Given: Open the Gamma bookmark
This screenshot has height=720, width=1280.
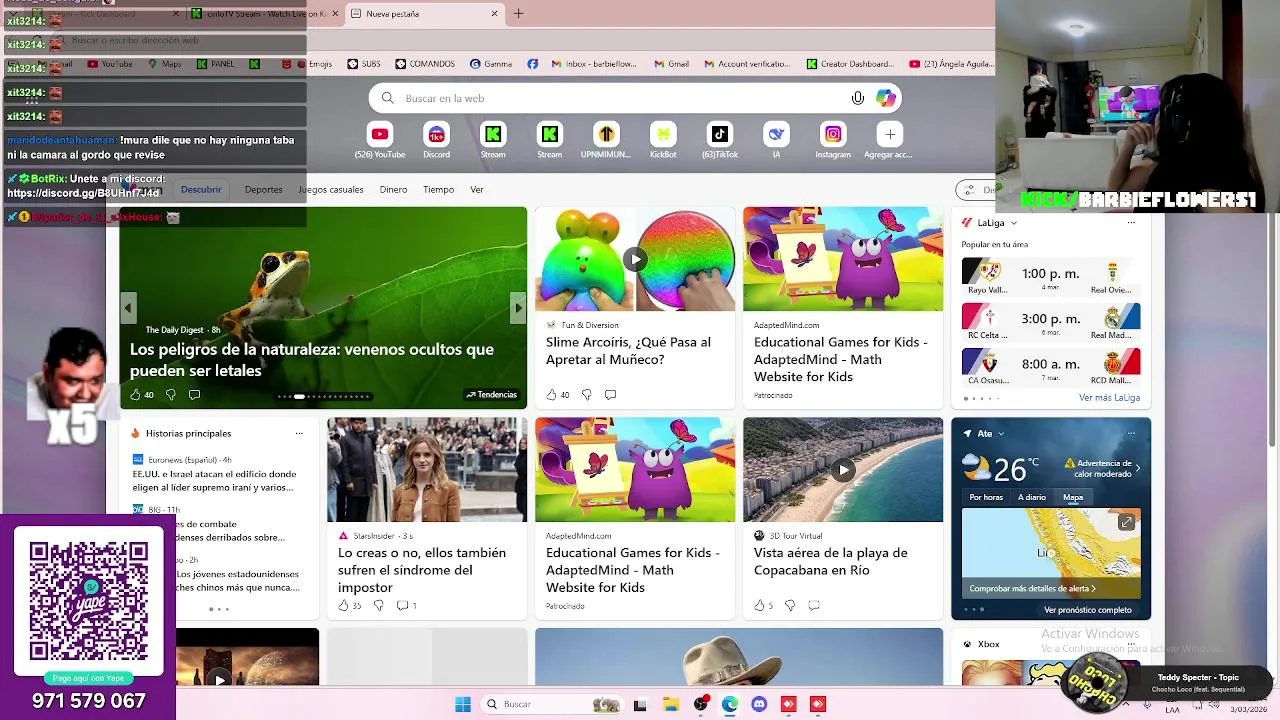Looking at the screenshot, I should point(490,64).
